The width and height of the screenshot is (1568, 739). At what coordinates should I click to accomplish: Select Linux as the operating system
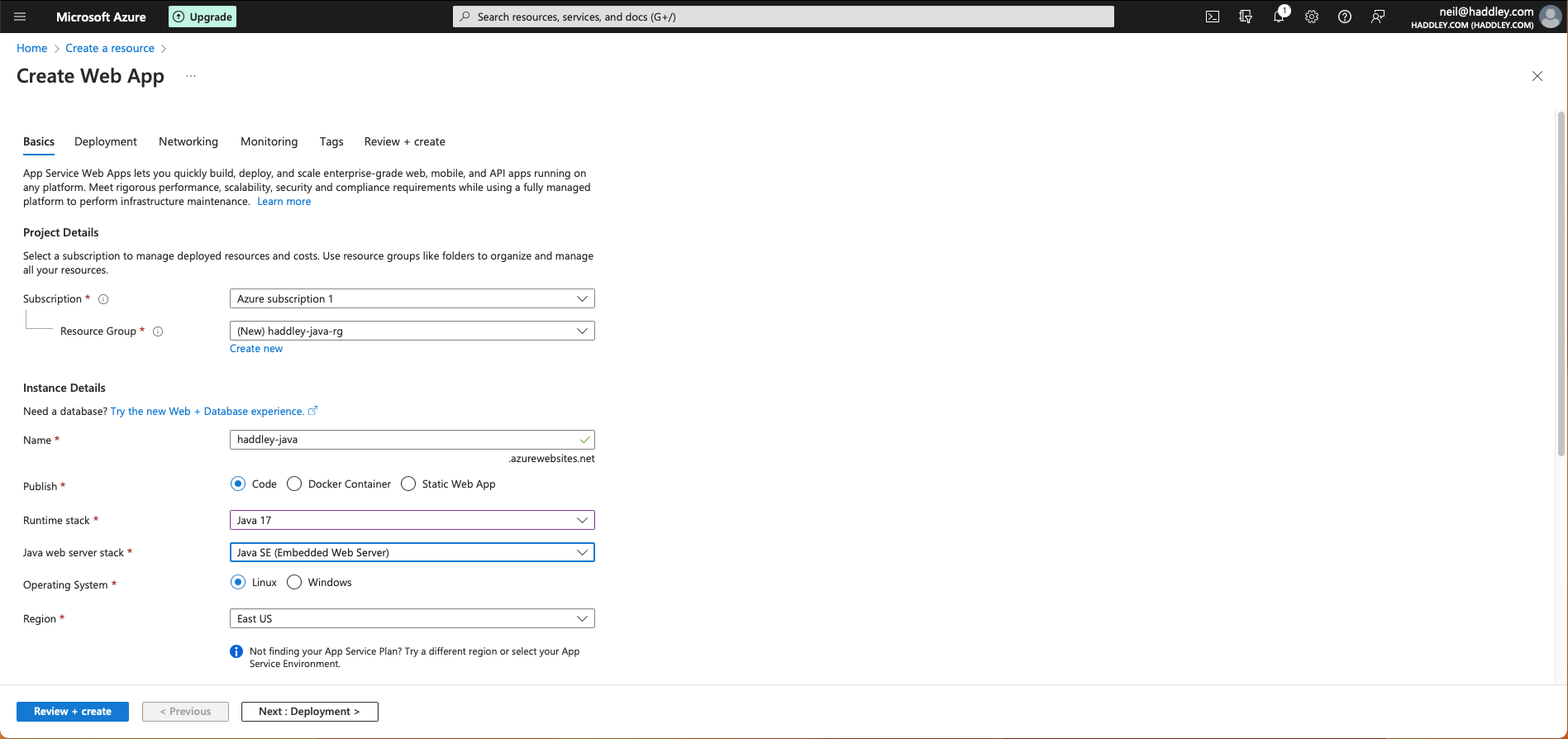point(238,583)
